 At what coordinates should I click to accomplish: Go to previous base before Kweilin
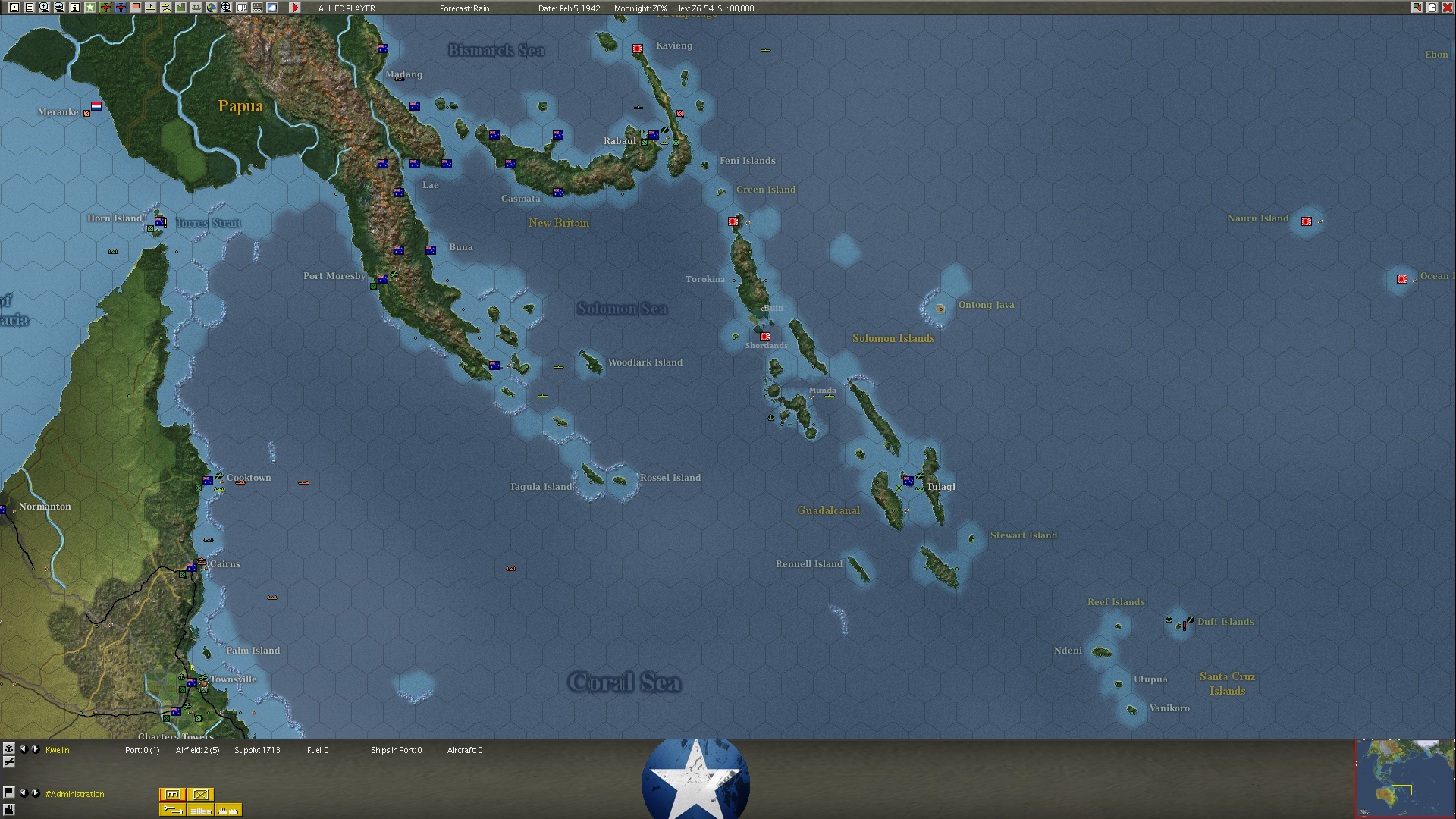coord(24,748)
